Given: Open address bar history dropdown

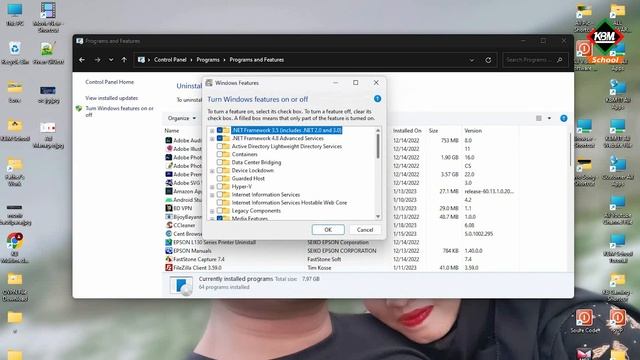Looking at the screenshot, I should (x=471, y=60).
